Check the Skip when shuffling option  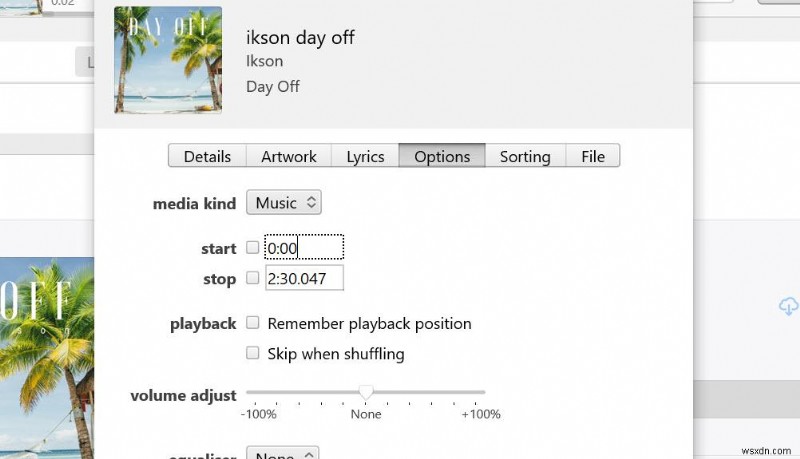[253, 353]
